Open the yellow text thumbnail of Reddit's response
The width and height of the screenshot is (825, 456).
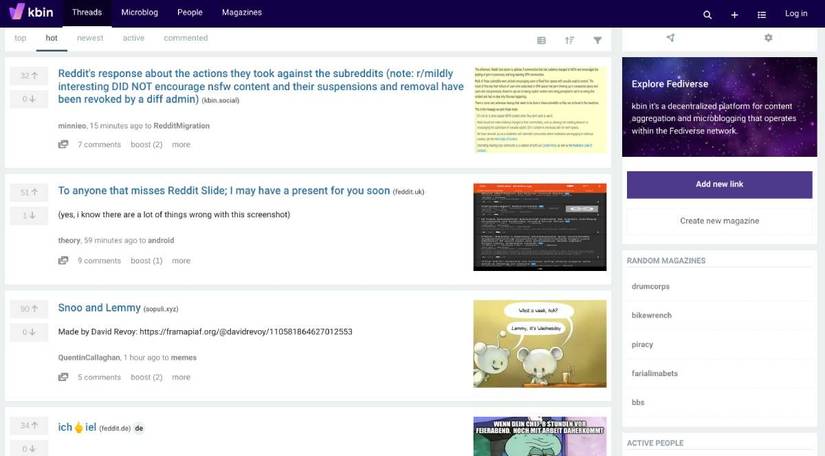540,110
